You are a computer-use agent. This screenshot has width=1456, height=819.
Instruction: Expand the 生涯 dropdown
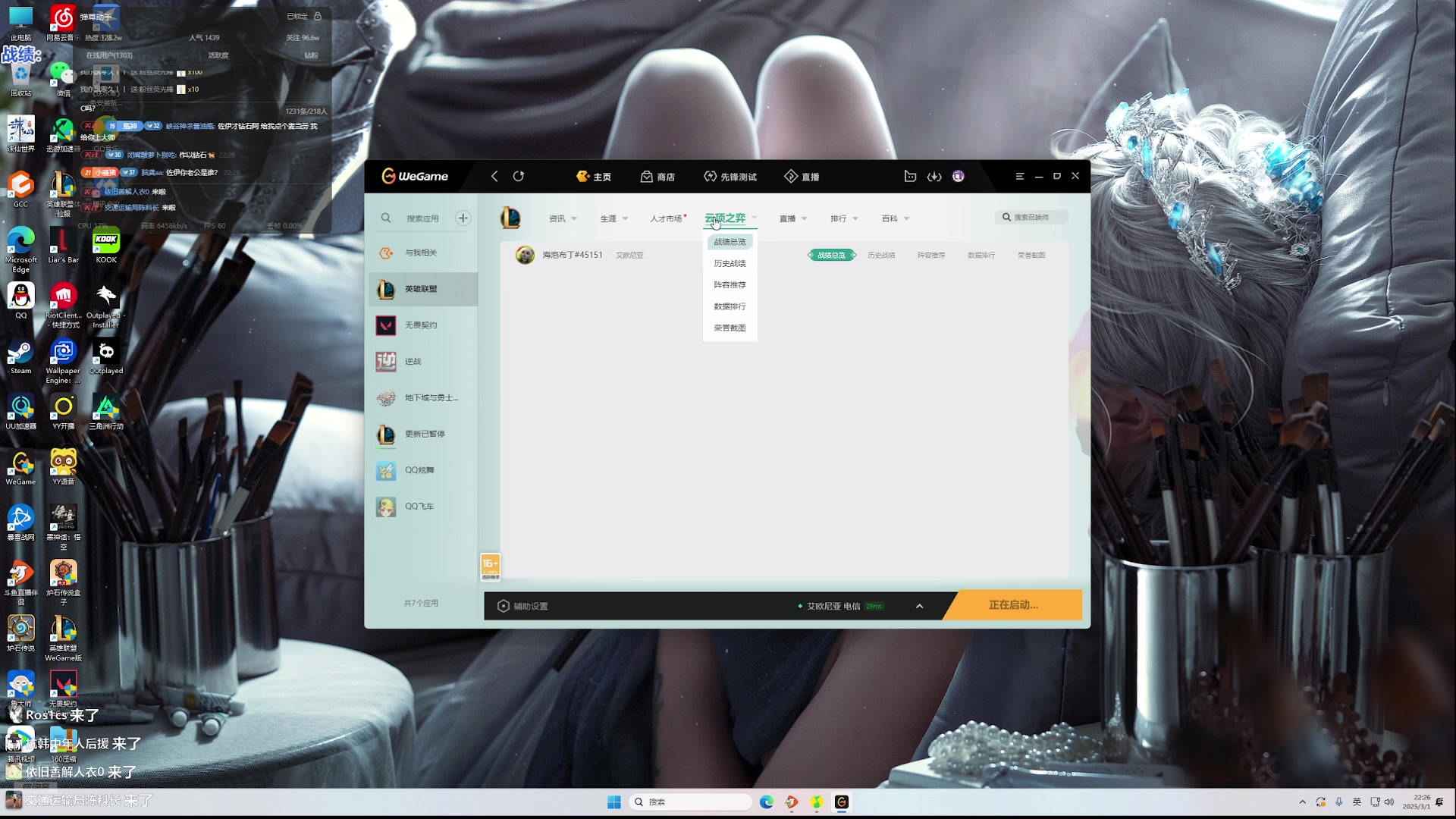pyautogui.click(x=614, y=218)
